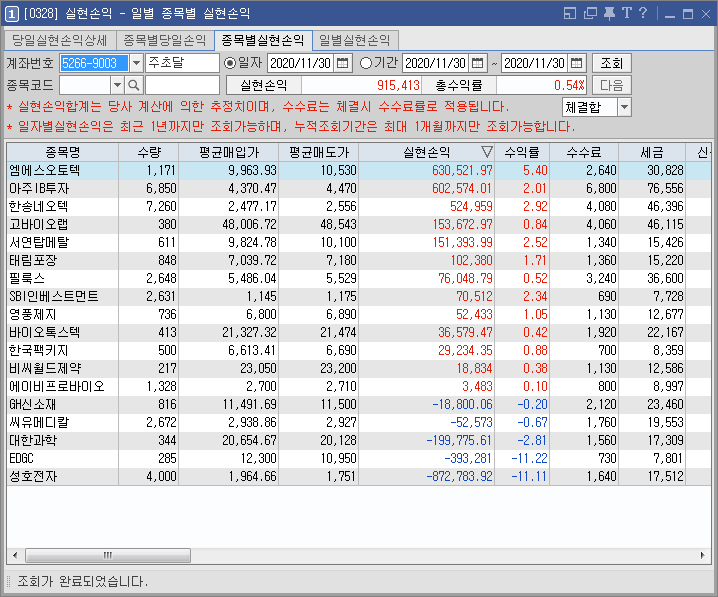Click the account name field 주초달

(182, 63)
